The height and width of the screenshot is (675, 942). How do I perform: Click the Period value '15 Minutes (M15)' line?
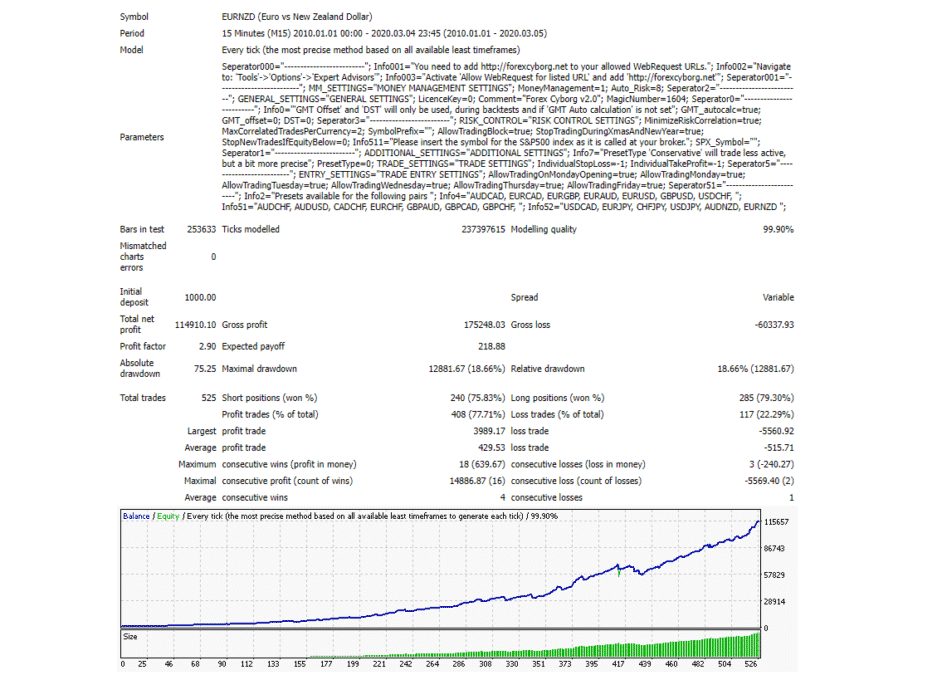[x=384, y=34]
